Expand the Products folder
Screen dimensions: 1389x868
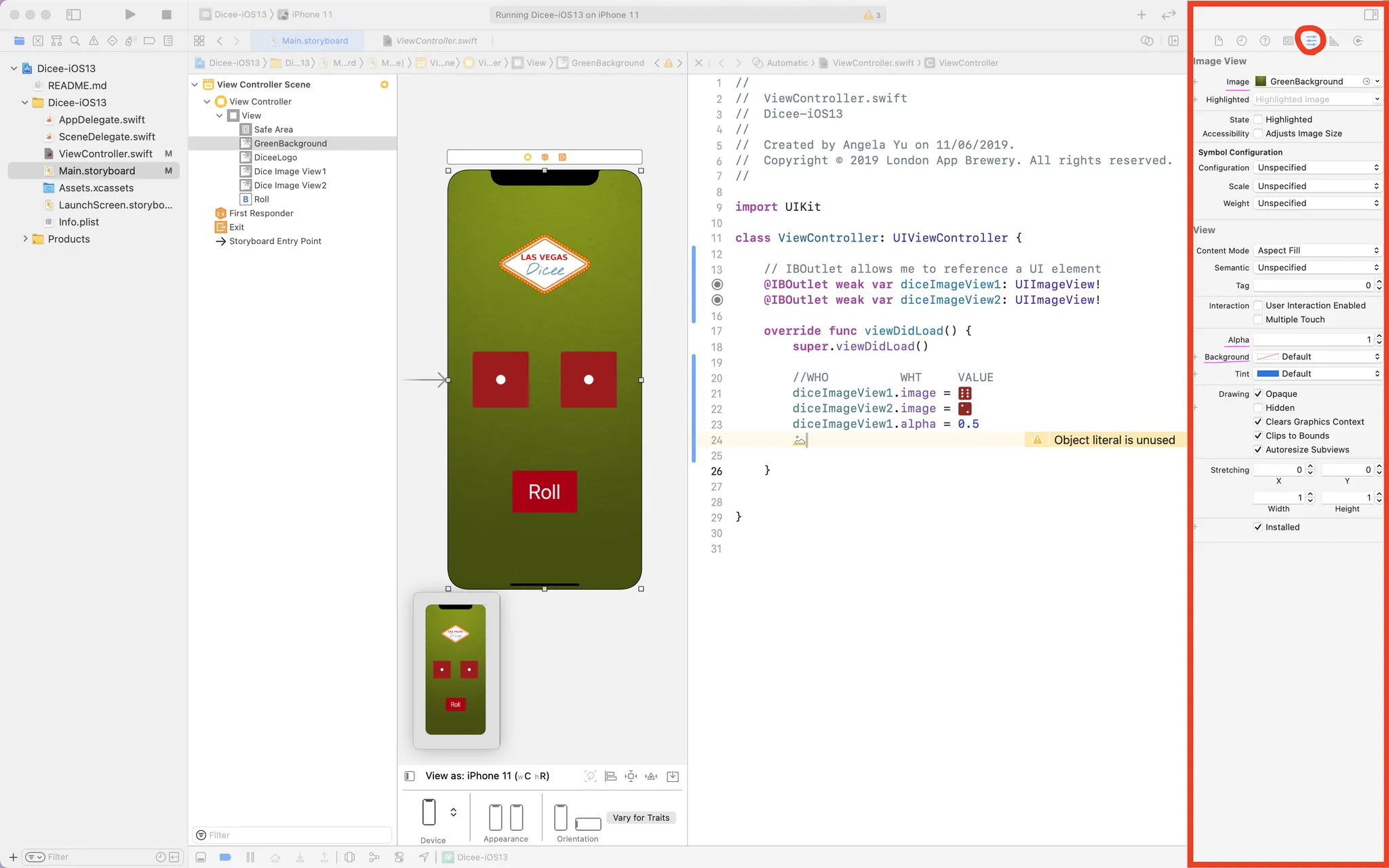pyautogui.click(x=25, y=239)
